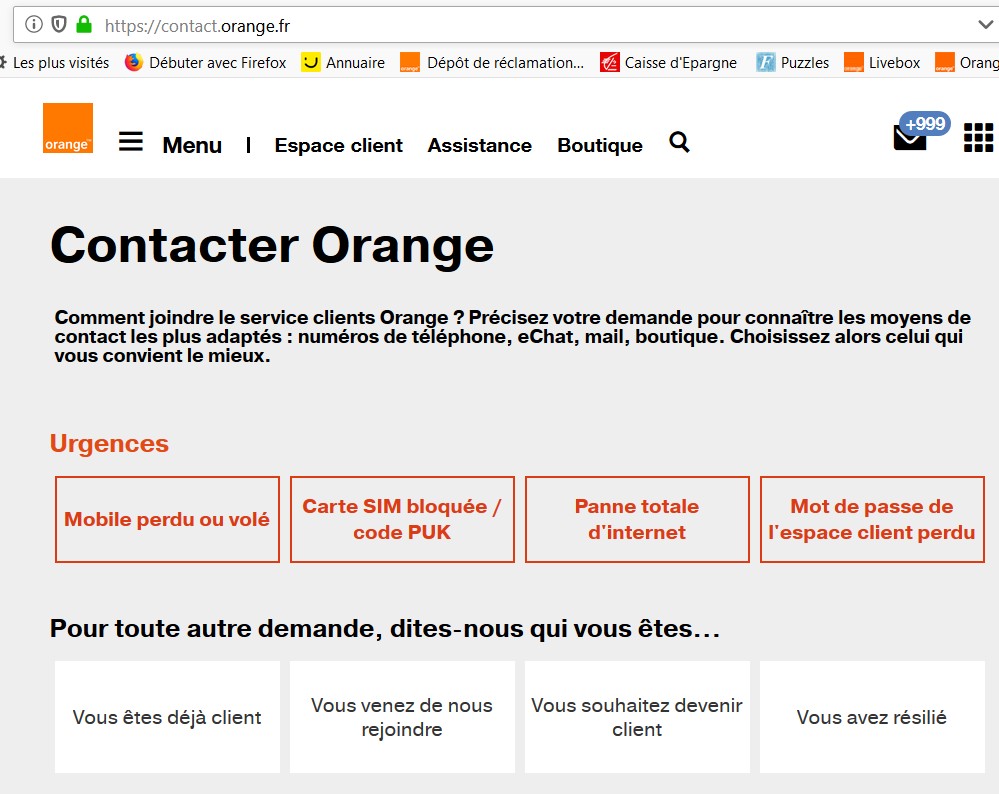Open the Livebox bookmark
Viewport: 999px width, 794px height.
882,62
